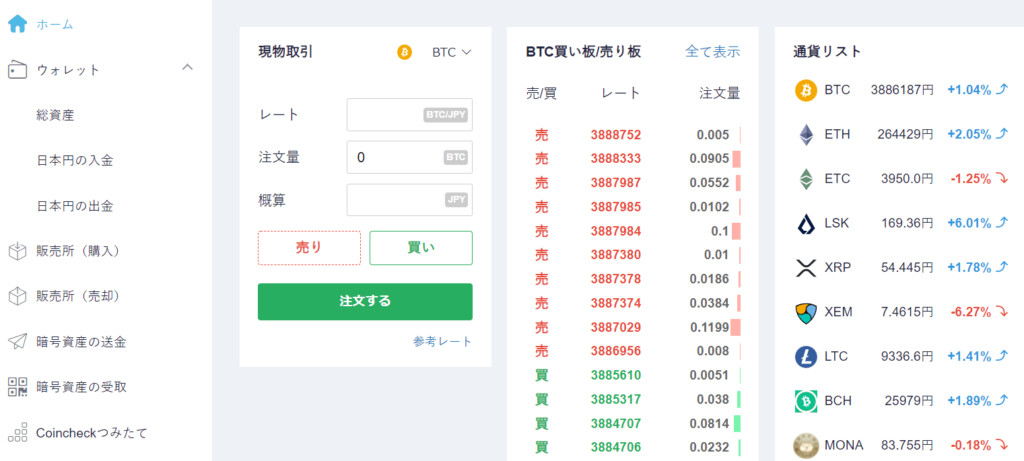Screen dimensions: 1024x461
Task: Open 販売所（購入） menu item
Action: point(78,251)
